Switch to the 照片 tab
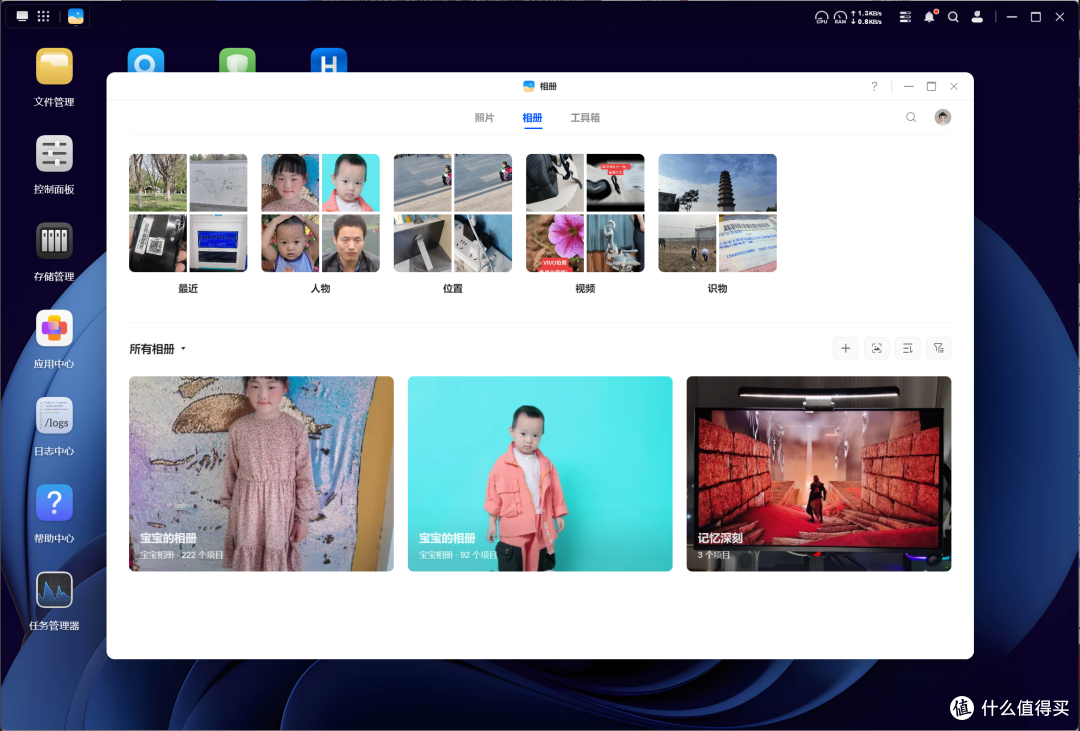 (484, 118)
